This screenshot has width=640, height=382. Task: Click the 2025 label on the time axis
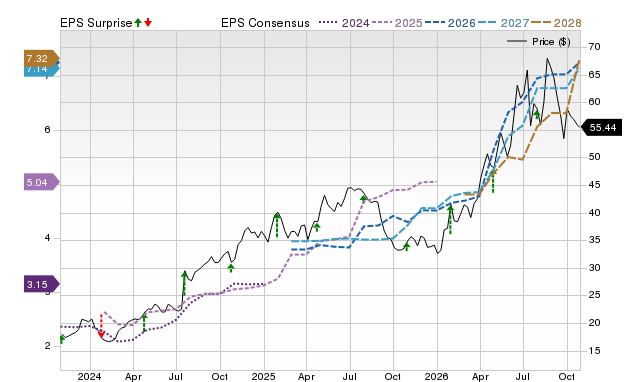pos(263,376)
